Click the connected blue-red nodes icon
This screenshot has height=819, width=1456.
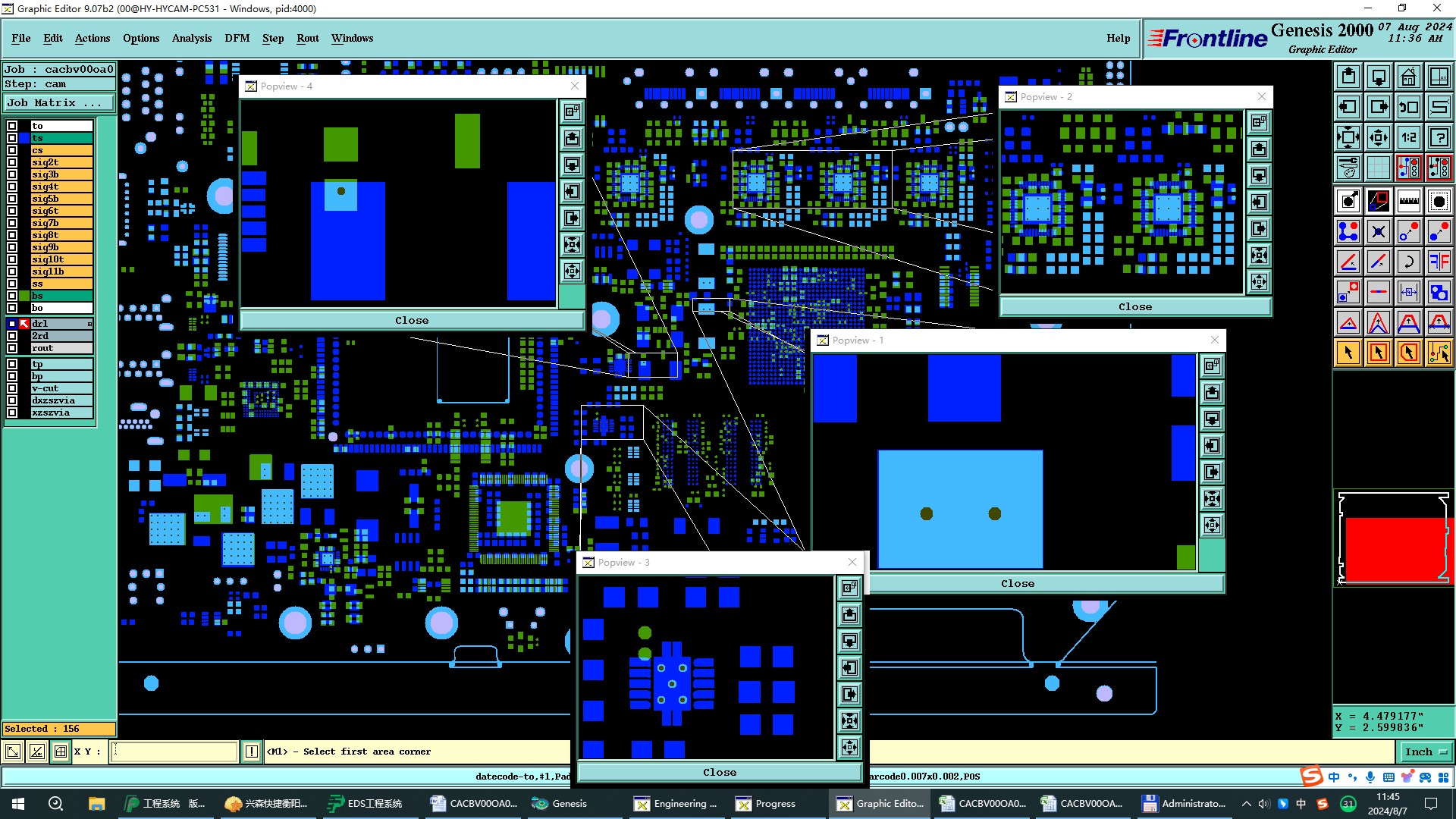(1348, 231)
